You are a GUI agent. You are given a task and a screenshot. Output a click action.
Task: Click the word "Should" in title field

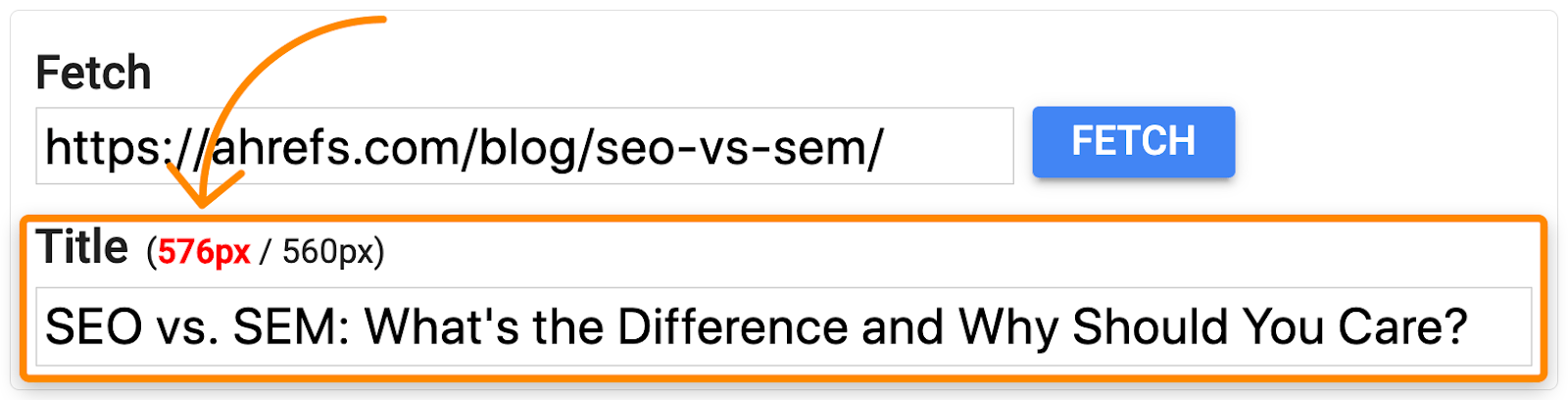coord(1150,326)
